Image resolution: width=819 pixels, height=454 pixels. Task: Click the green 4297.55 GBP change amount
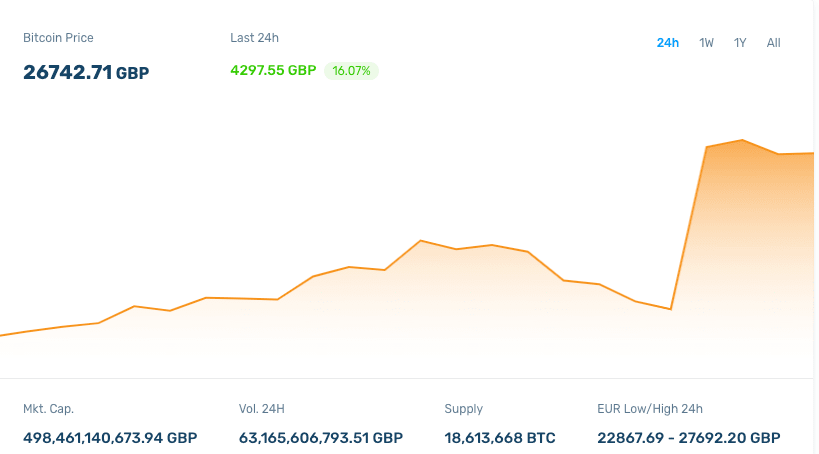(x=273, y=71)
